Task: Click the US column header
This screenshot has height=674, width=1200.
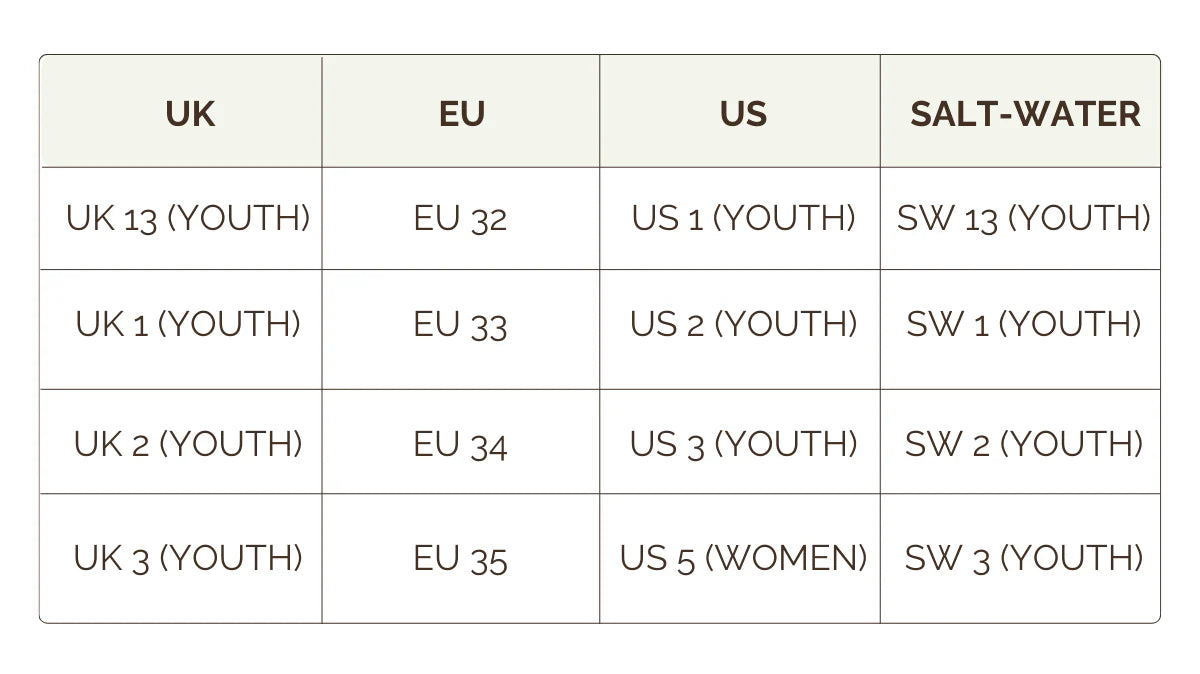Action: coord(743,114)
